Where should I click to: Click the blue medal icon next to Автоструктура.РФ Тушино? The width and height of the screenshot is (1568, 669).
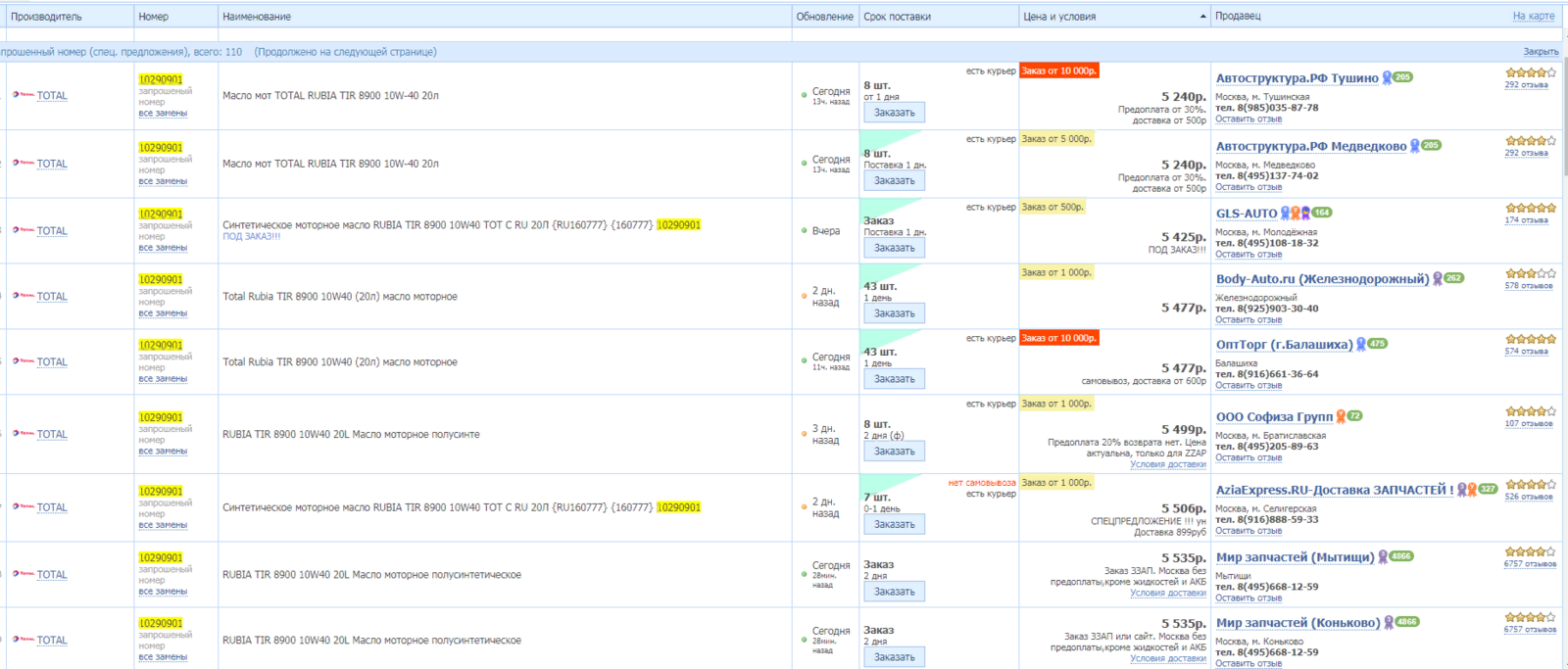[x=1387, y=77]
